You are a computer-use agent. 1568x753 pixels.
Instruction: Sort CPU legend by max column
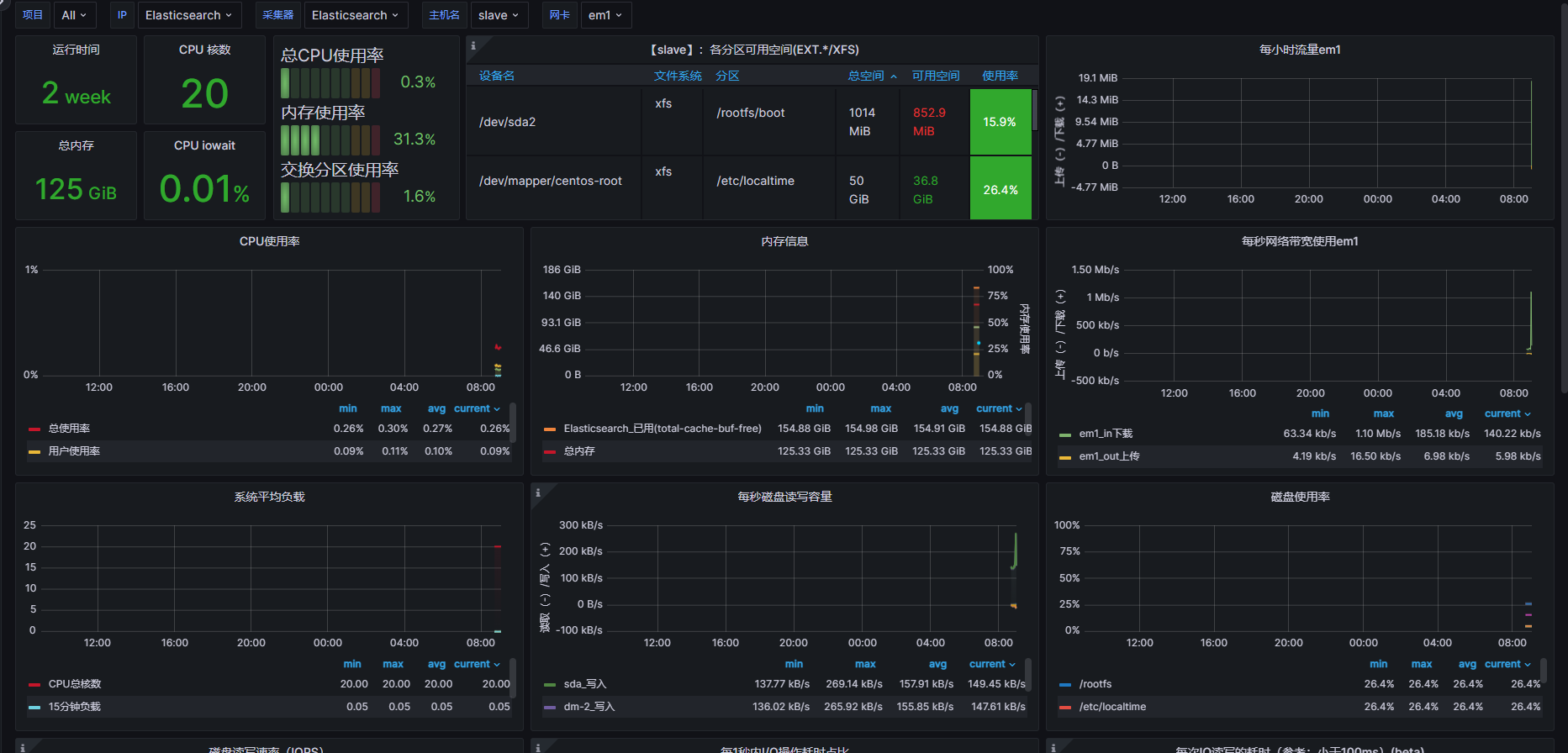click(x=391, y=408)
